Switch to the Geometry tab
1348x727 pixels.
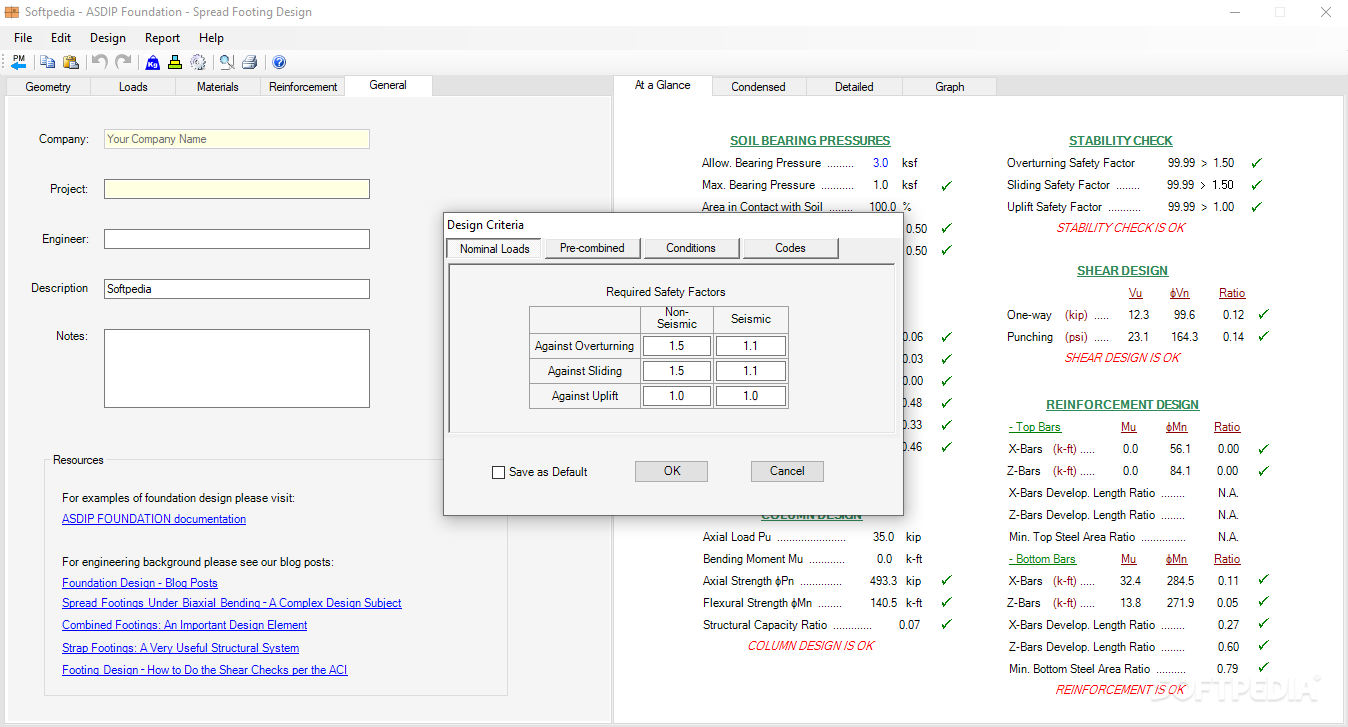[x=48, y=87]
